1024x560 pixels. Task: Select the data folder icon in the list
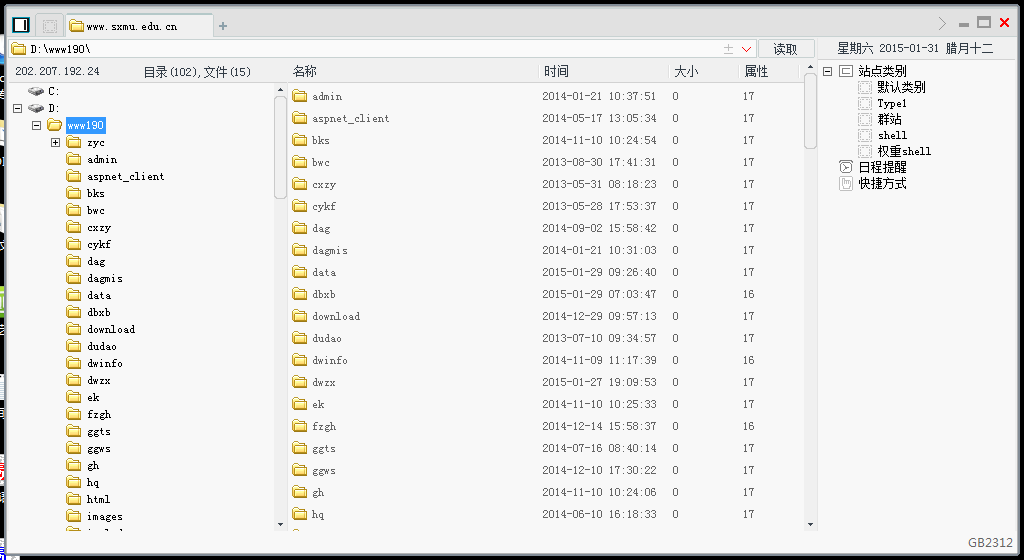(x=300, y=272)
